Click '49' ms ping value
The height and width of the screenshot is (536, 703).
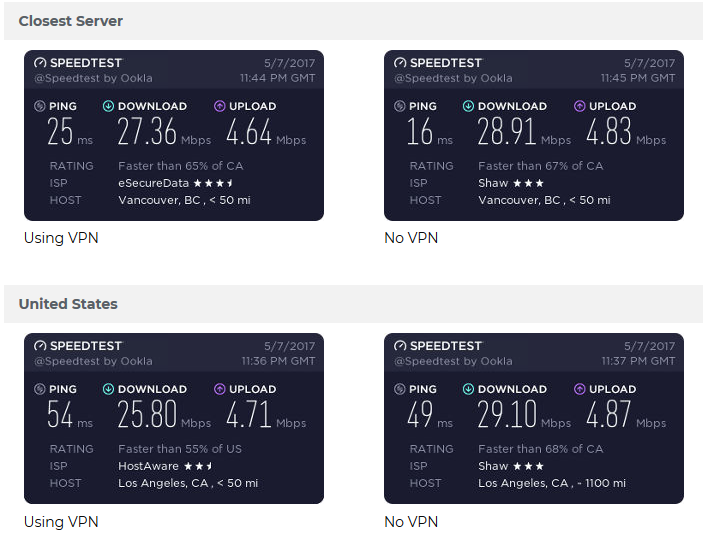click(420, 414)
